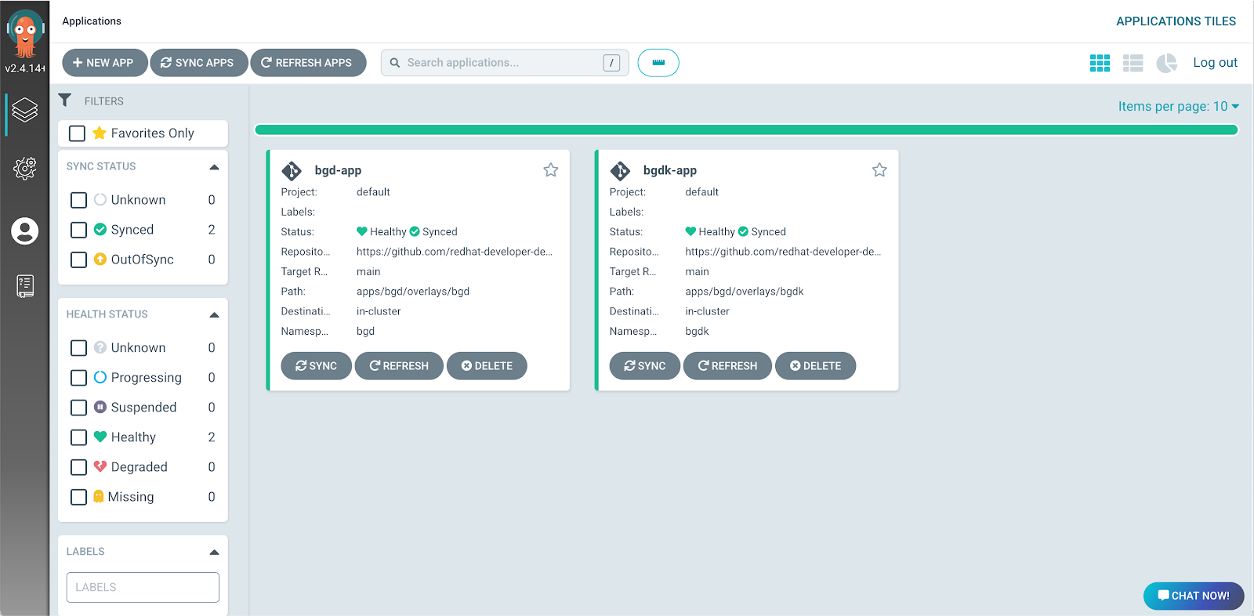Collapse the Sync Status section
1254x616 pixels.
(x=214, y=167)
